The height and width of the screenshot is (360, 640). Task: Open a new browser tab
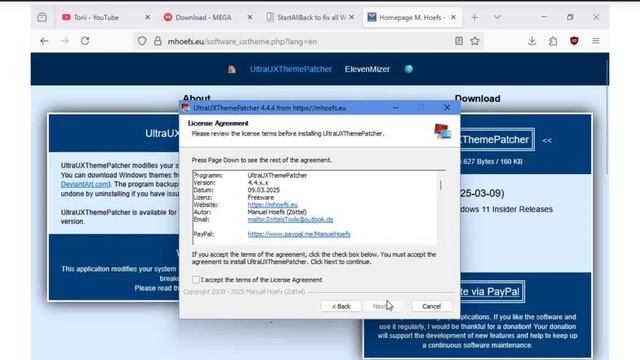474,18
